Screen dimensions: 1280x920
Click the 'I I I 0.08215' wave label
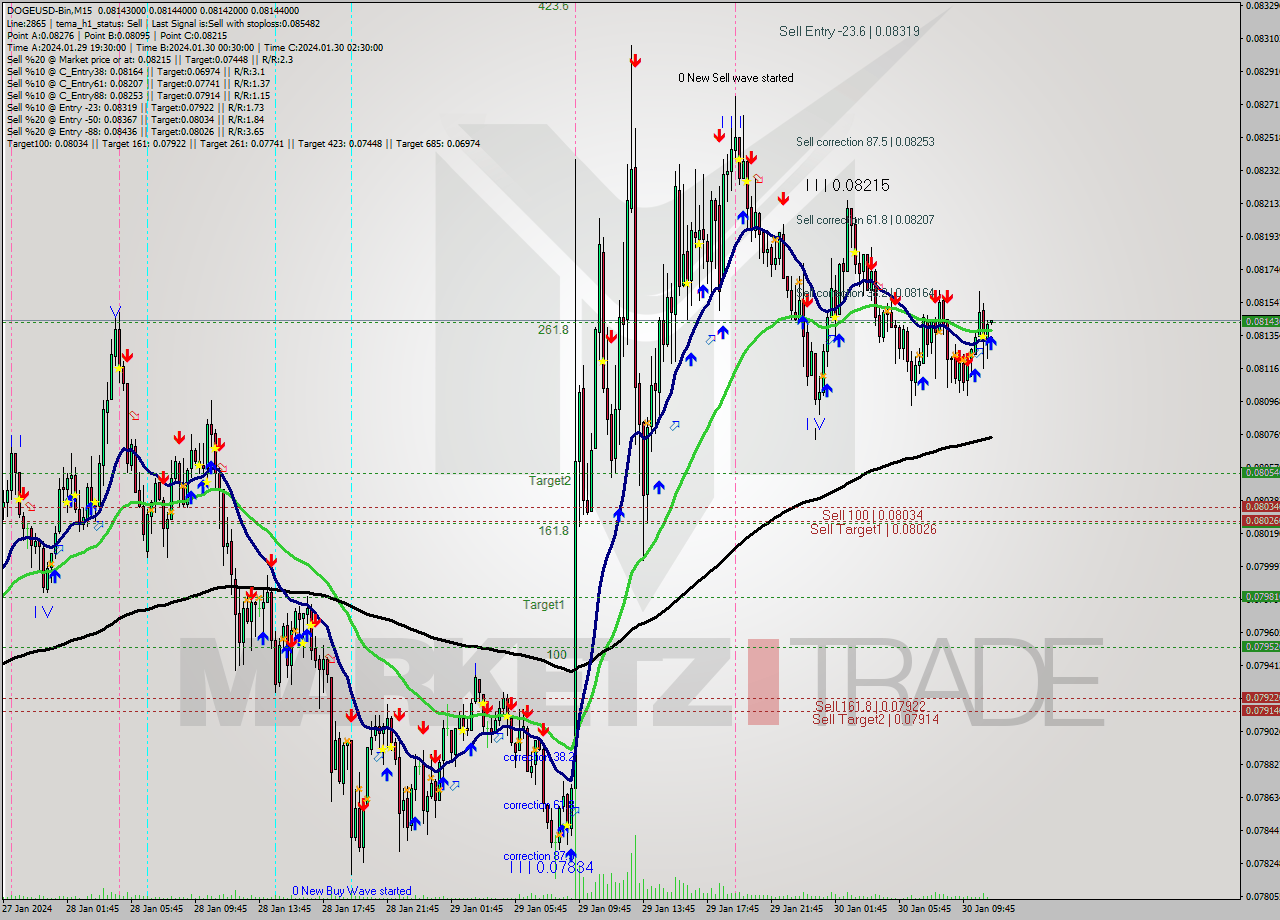[x=847, y=185]
